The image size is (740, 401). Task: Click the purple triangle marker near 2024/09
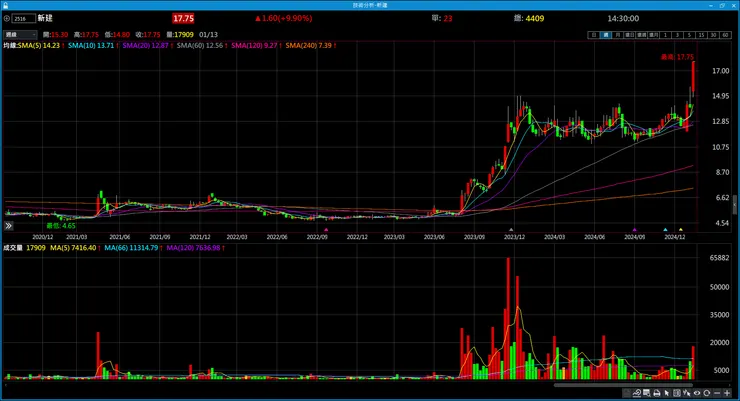(x=635, y=230)
